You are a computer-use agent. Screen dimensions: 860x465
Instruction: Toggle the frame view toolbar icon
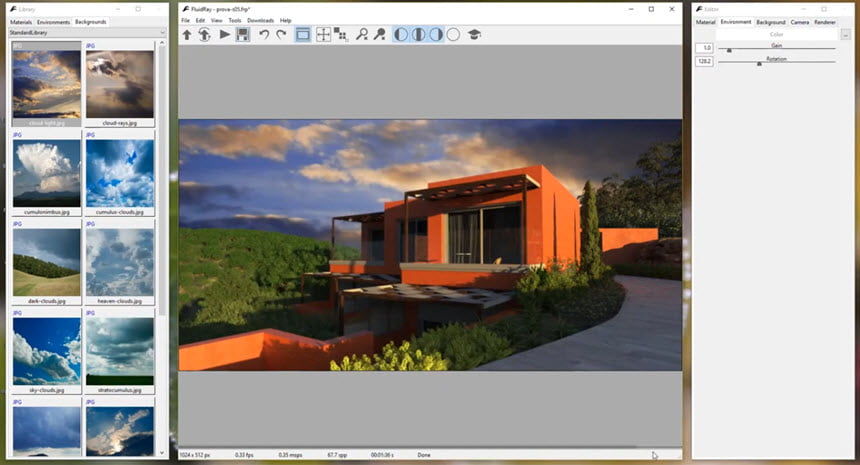click(x=303, y=35)
